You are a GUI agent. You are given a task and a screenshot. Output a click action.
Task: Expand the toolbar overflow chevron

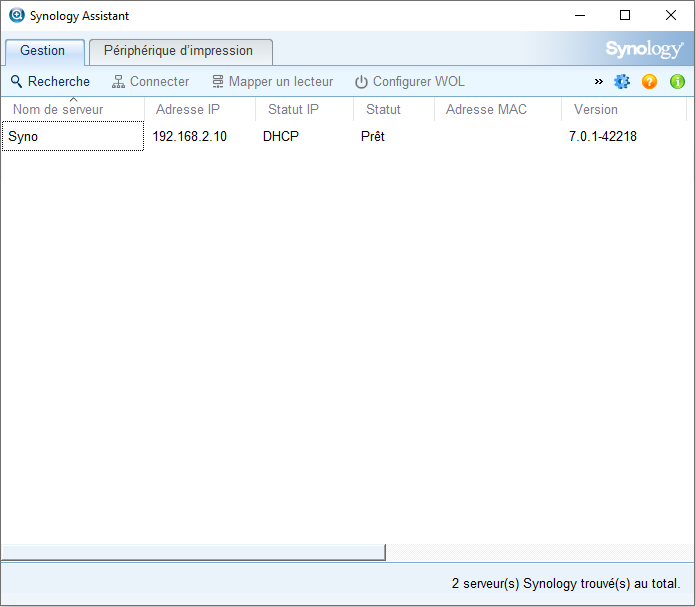[599, 82]
